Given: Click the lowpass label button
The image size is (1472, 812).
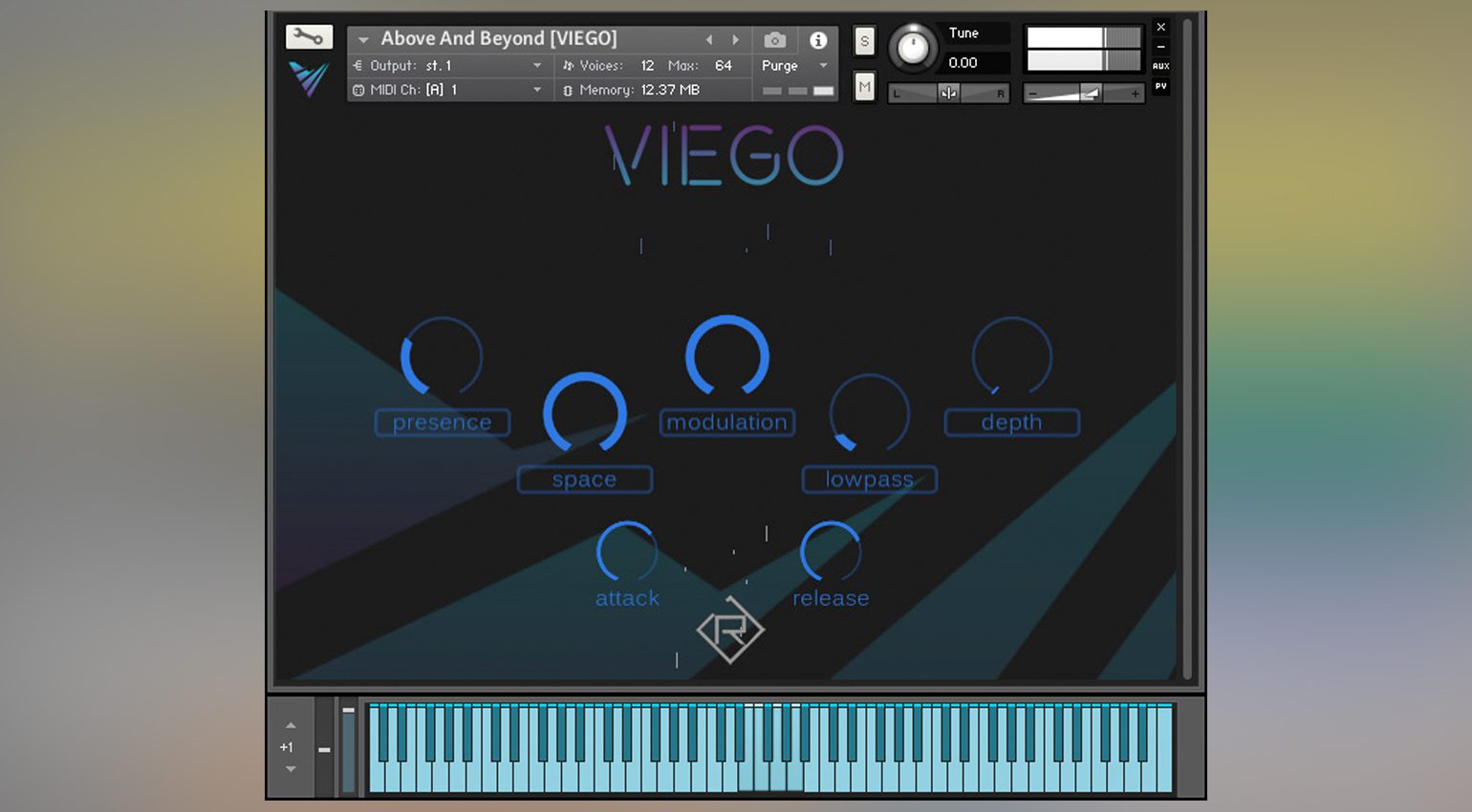Looking at the screenshot, I should pyautogui.click(x=869, y=480).
